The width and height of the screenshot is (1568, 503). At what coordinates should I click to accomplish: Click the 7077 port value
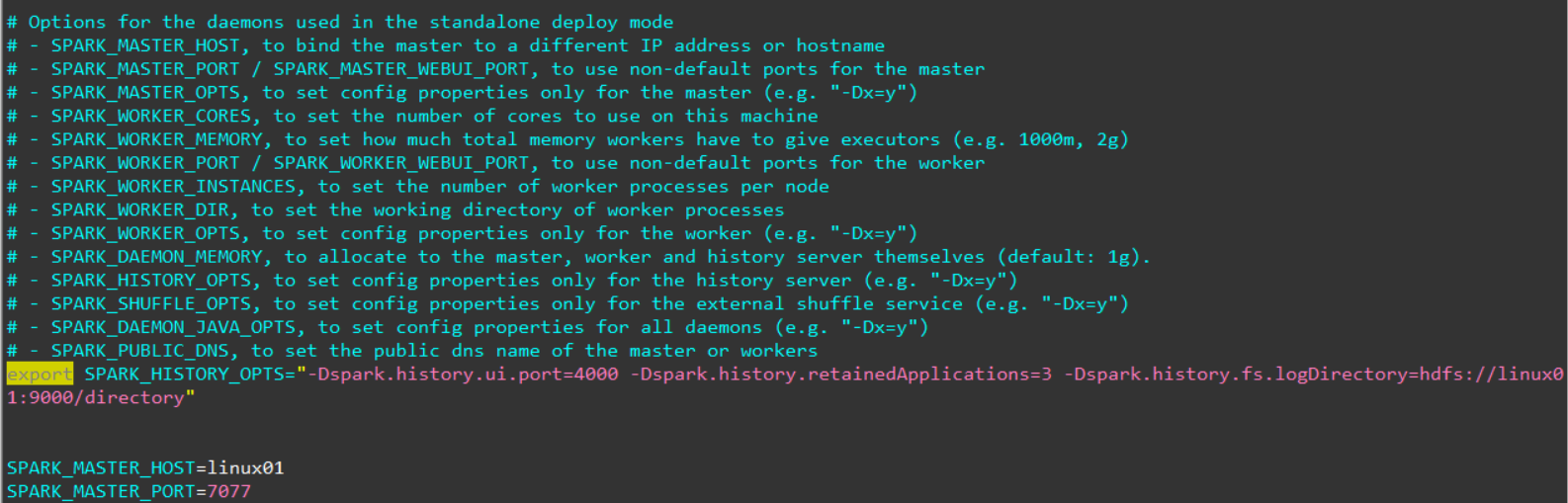(228, 492)
